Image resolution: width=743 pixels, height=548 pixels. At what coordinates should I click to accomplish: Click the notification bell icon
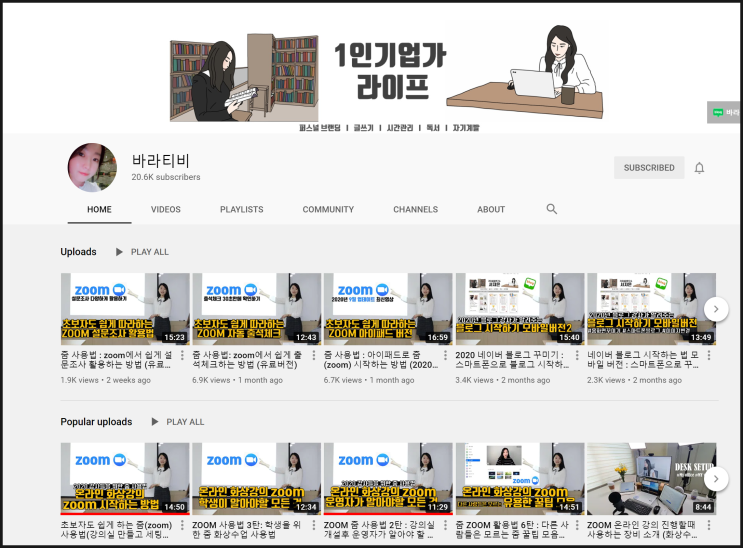699,168
